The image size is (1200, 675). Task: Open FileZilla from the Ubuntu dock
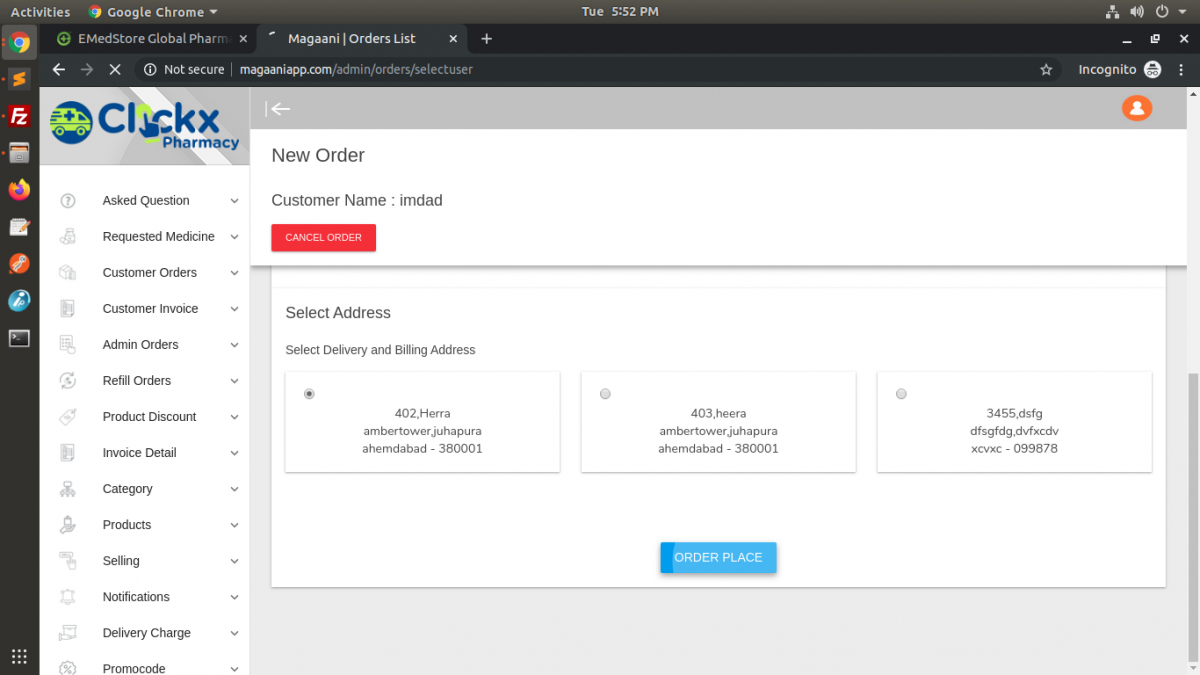click(19, 116)
